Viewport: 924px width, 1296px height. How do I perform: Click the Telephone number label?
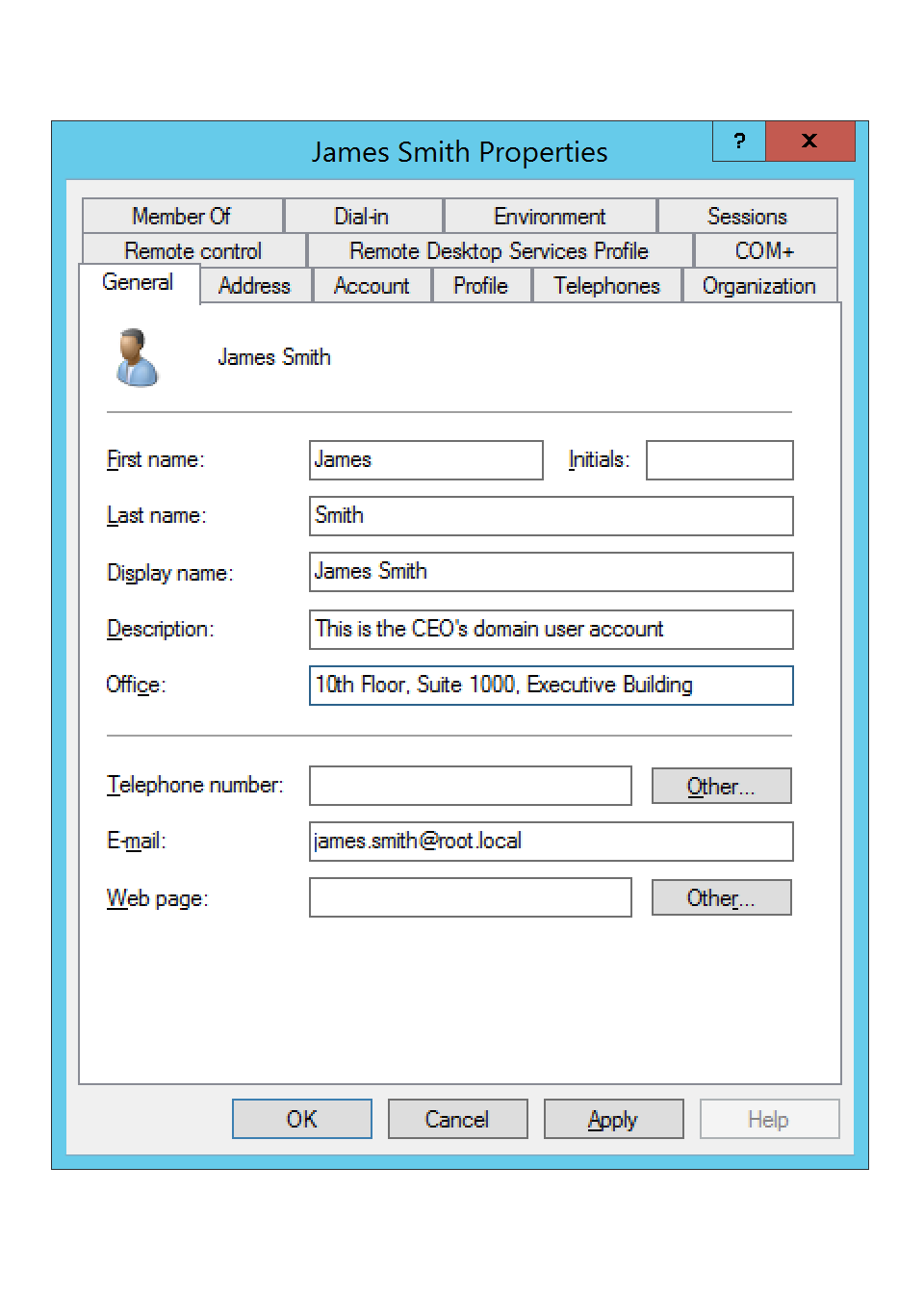[x=195, y=785]
